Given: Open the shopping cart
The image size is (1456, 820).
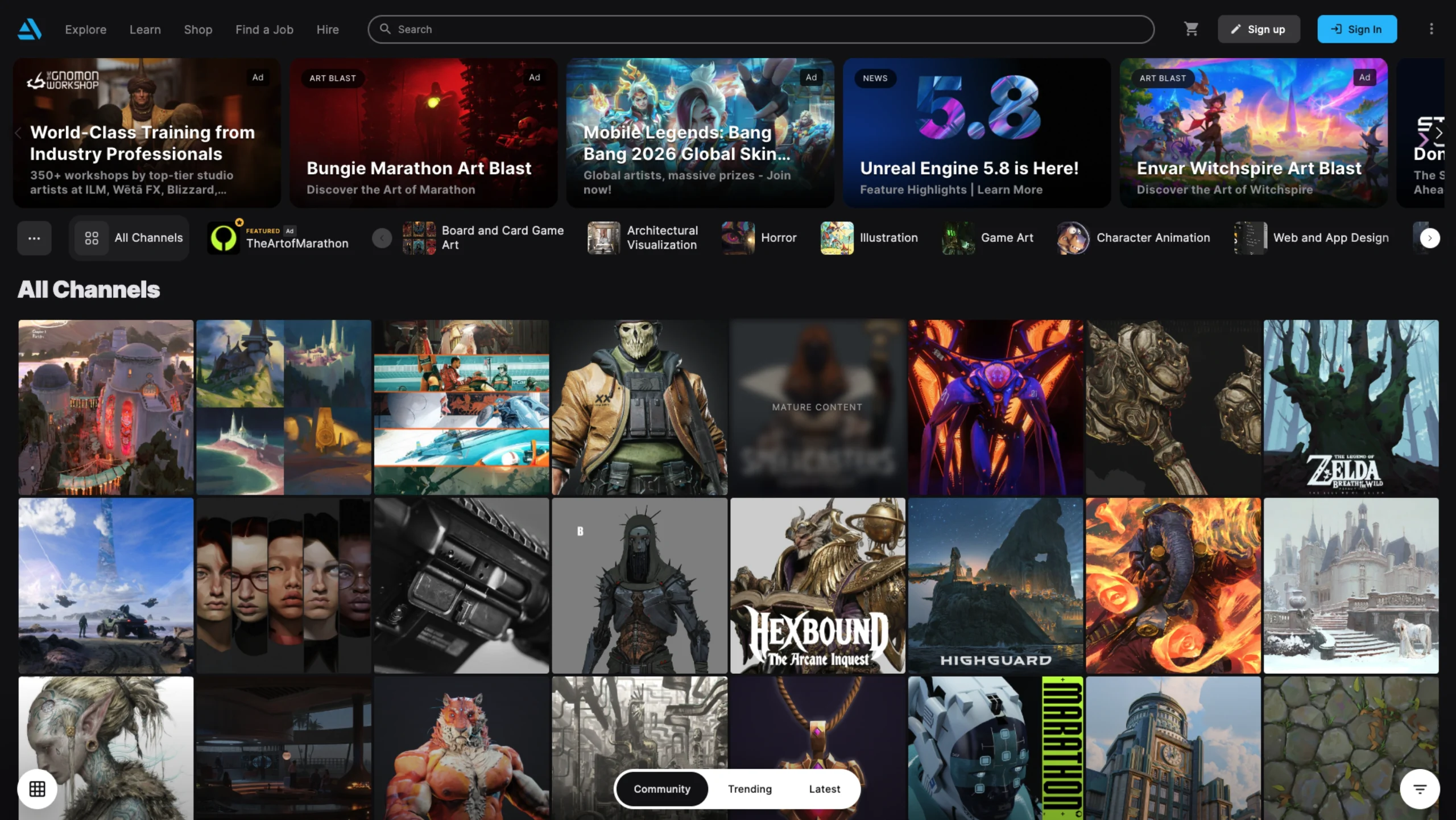Looking at the screenshot, I should [1191, 29].
